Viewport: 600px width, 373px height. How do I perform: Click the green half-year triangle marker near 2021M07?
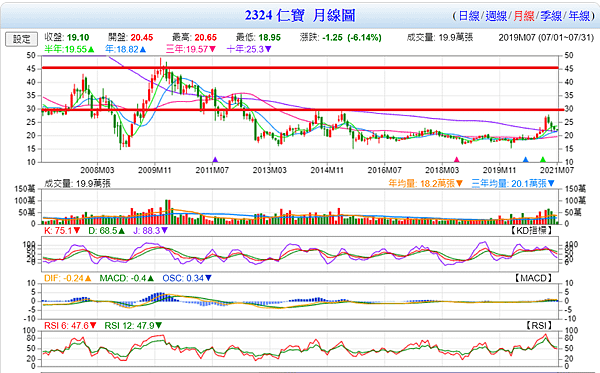click(543, 160)
